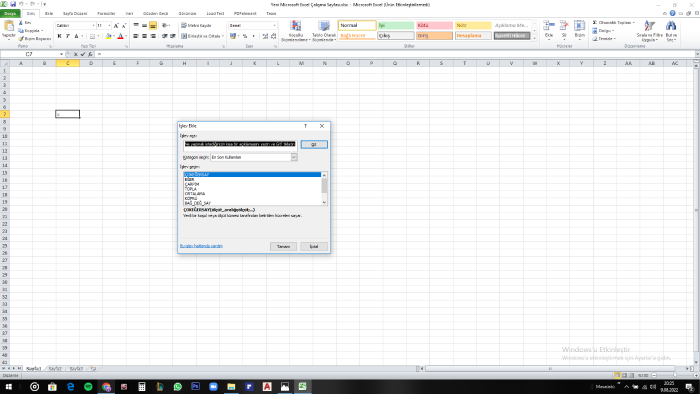Open the Kategori seçin combo box

[x=254, y=157]
